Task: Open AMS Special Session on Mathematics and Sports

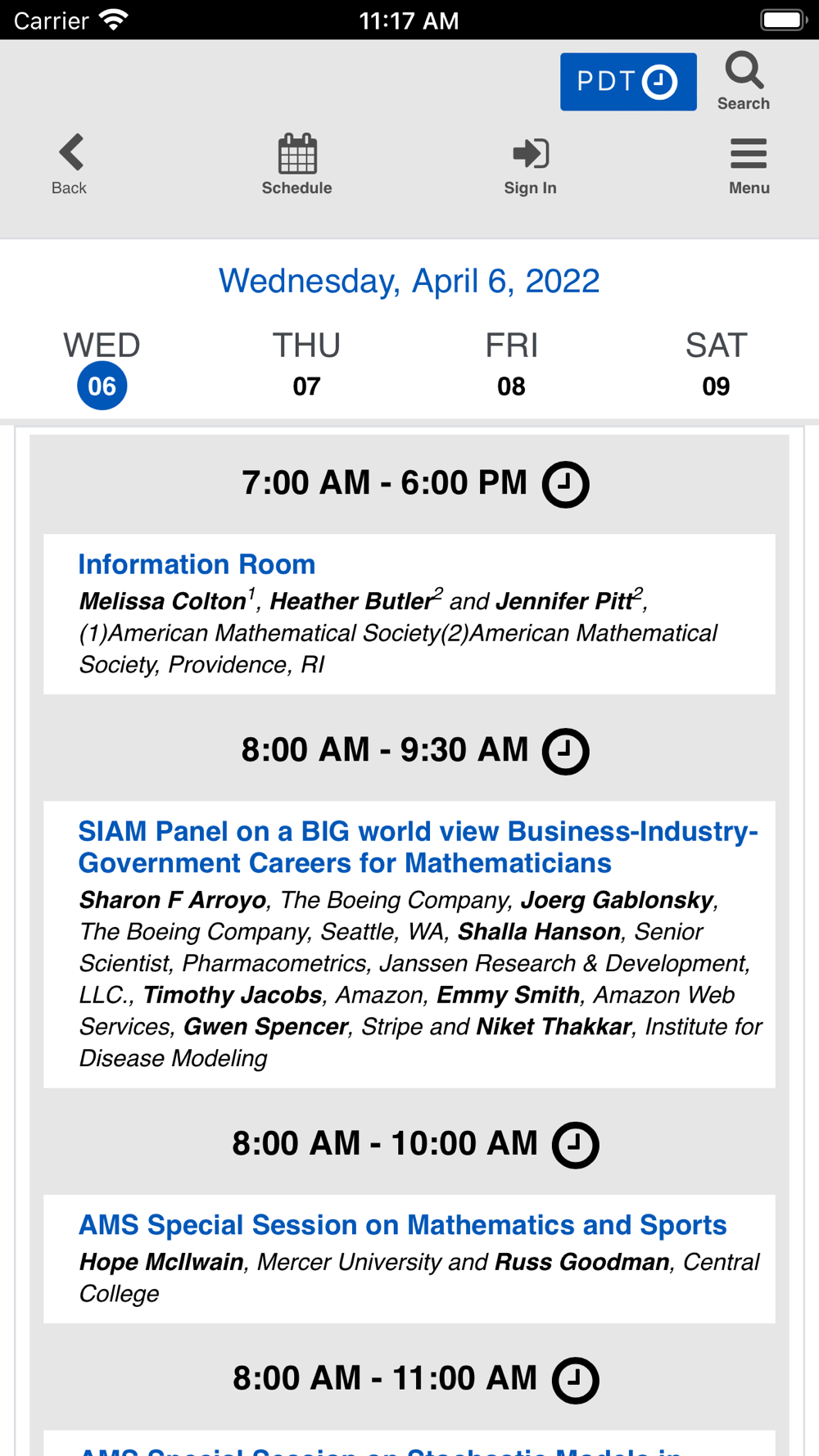Action: coord(402,1225)
